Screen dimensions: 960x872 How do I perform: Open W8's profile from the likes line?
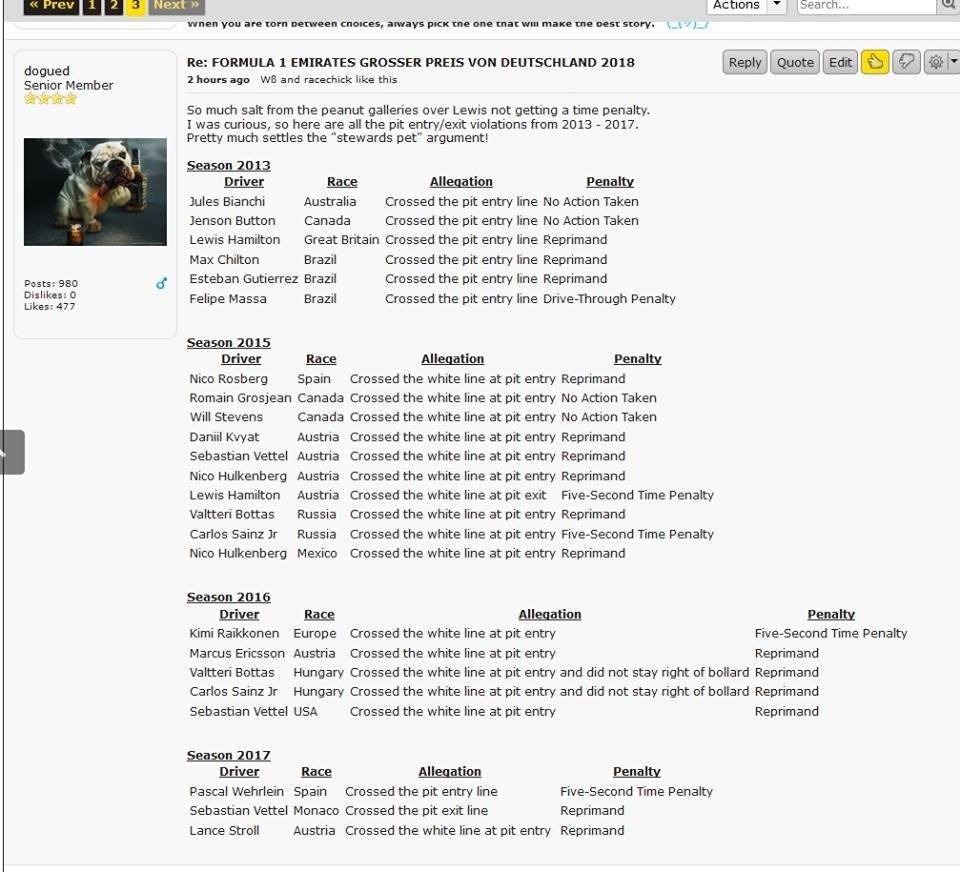click(269, 80)
